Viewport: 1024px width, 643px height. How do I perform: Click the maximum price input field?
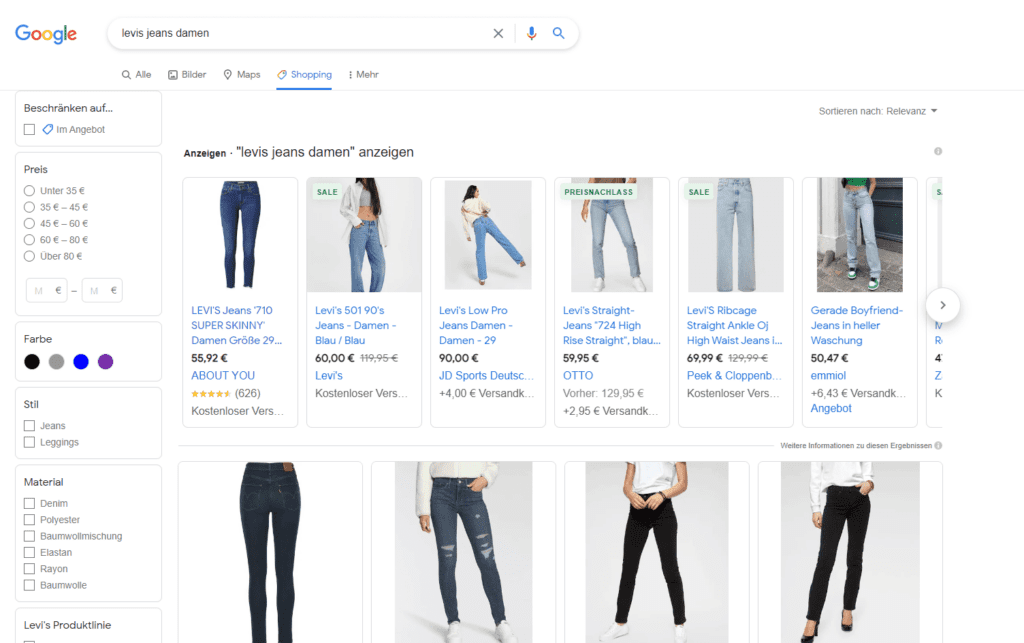click(x=102, y=290)
